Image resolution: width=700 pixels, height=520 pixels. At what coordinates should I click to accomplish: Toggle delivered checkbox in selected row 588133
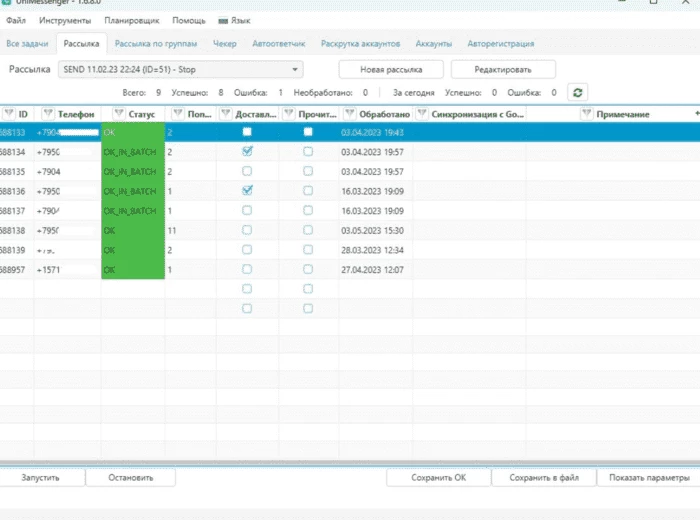pos(247,132)
